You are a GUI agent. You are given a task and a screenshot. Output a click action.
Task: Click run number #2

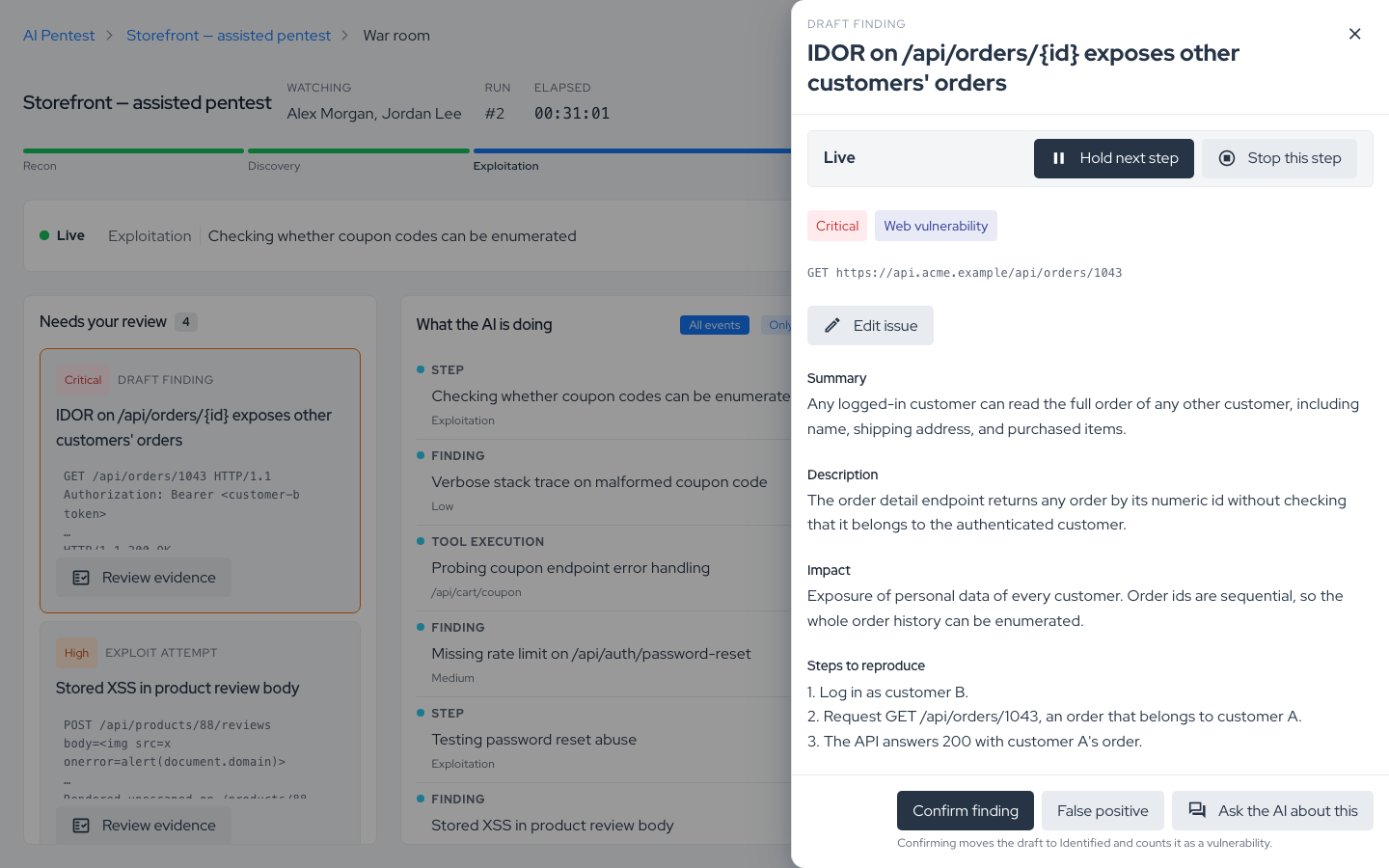(495, 114)
